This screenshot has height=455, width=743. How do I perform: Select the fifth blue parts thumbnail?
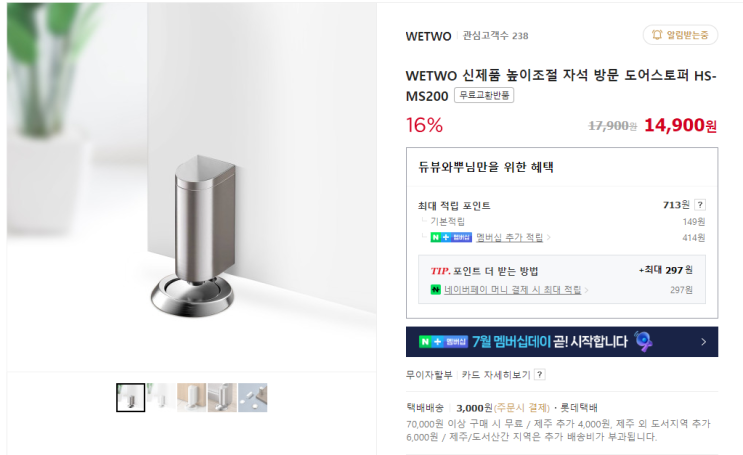pos(253,397)
